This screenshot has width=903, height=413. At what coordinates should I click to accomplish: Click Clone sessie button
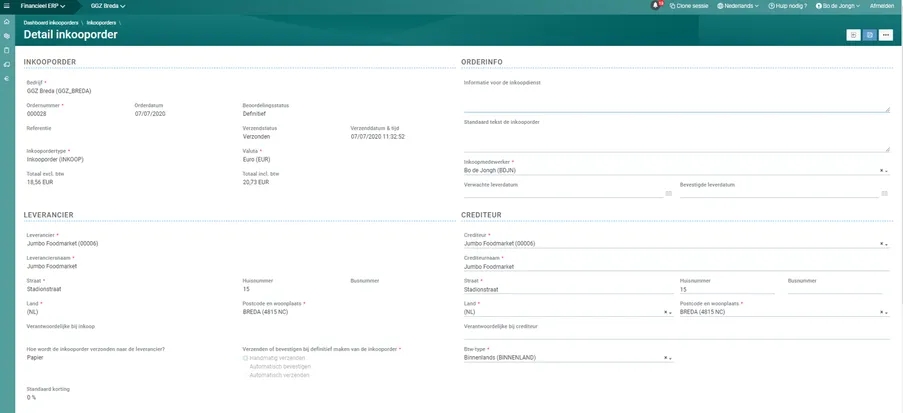click(x=688, y=6)
